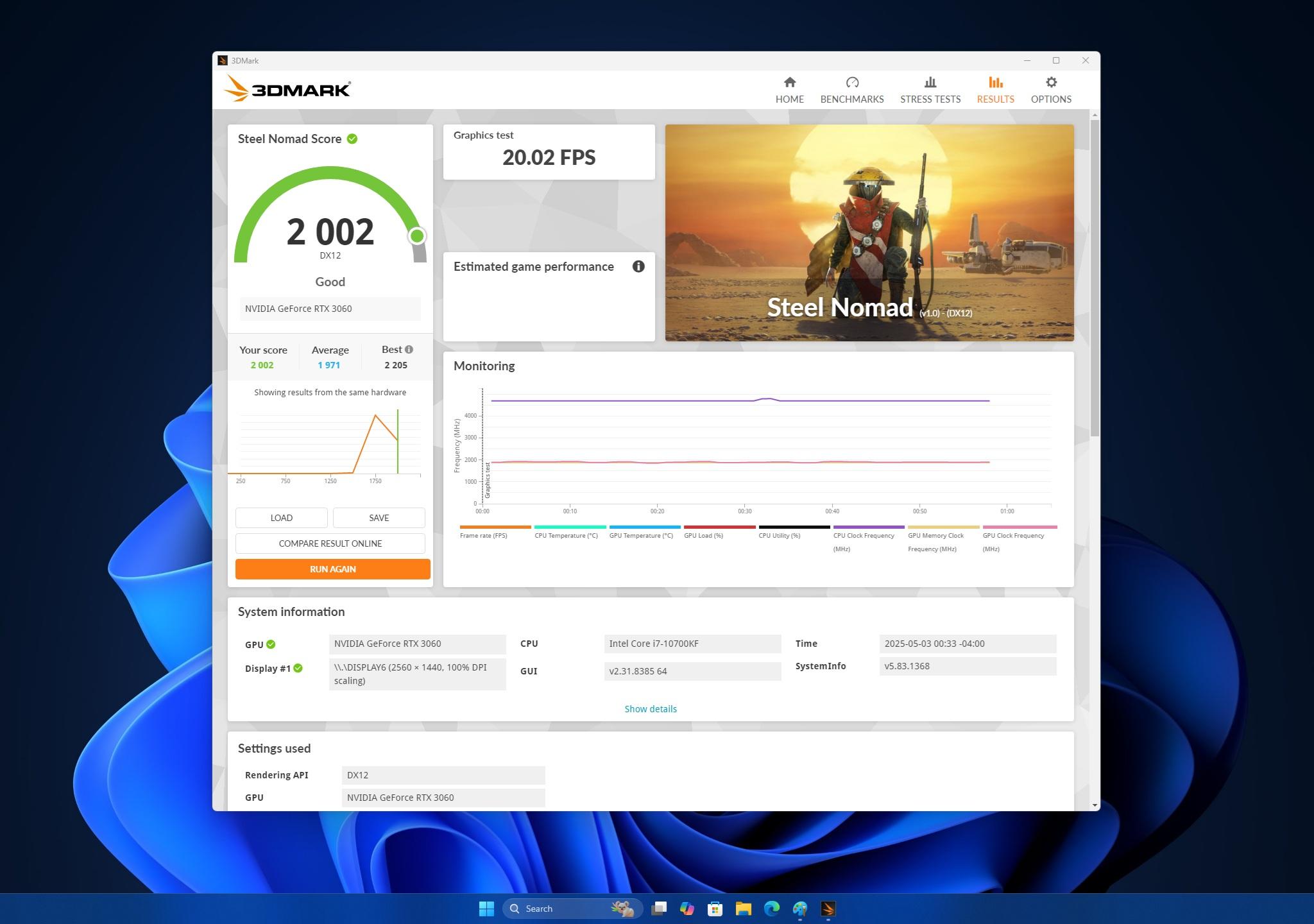Click the vertical scrollbar thumb
1314x924 pixels.
(1095, 277)
